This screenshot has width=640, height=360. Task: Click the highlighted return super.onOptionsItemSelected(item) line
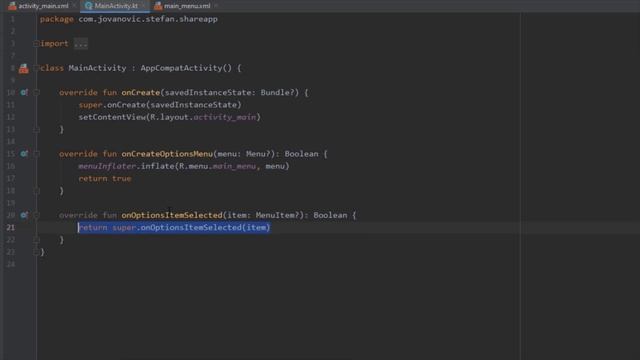(174, 227)
